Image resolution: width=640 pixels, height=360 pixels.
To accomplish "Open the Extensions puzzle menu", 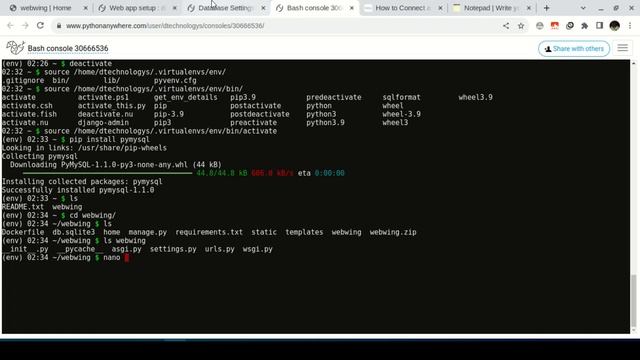I will pyautogui.click(x=584, y=26).
